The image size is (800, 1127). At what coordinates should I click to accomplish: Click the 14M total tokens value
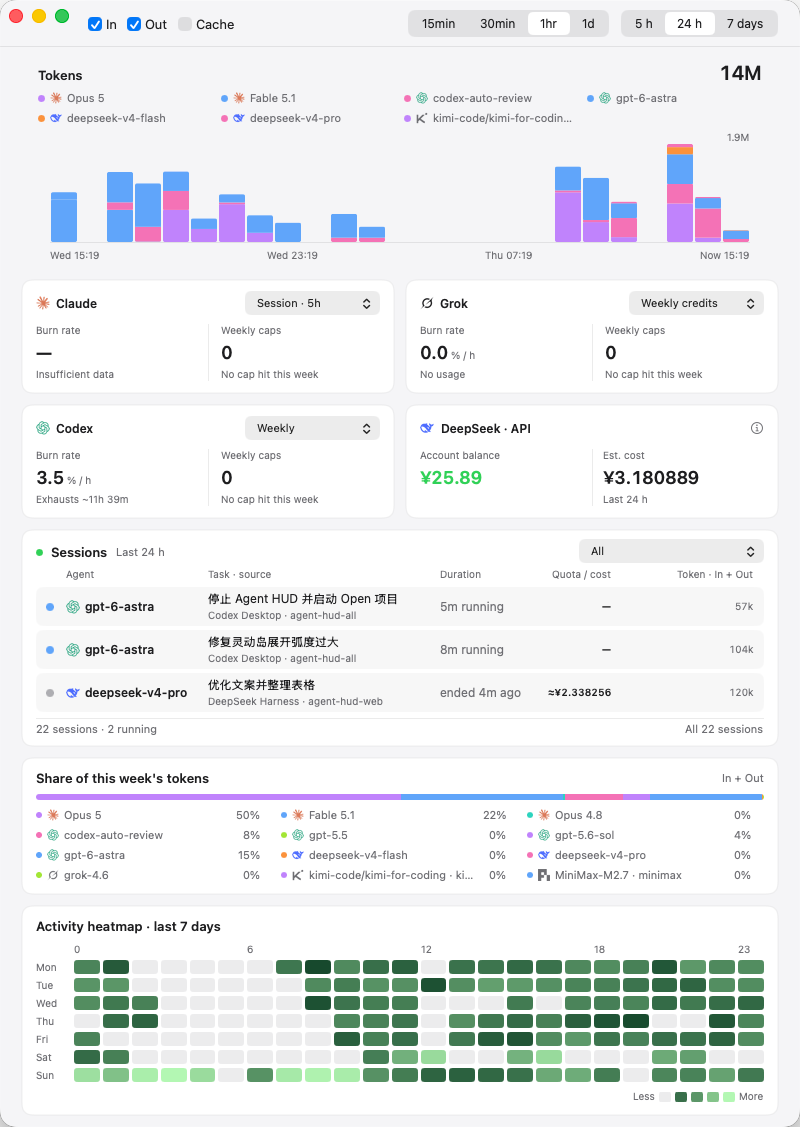tap(740, 73)
